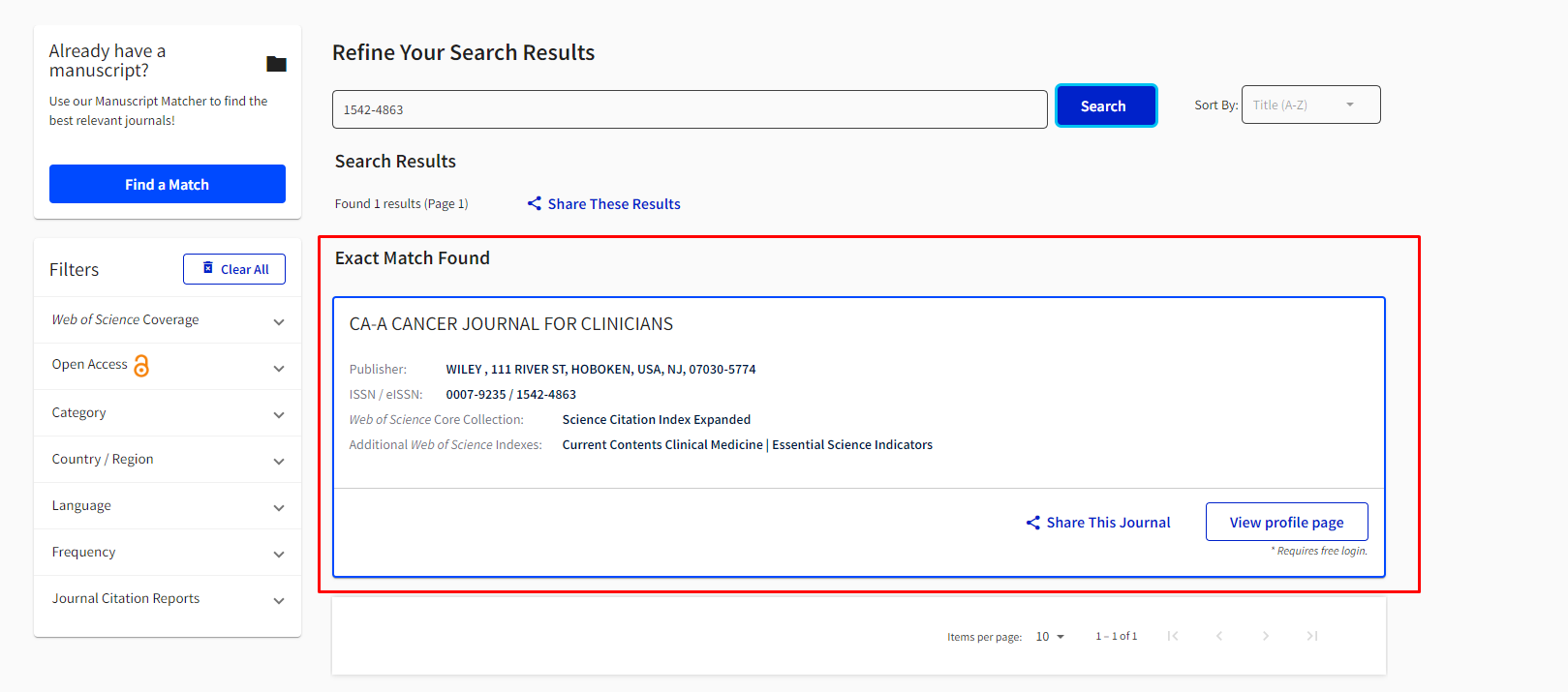Expand the Country / Region filter

pyautogui.click(x=168, y=460)
